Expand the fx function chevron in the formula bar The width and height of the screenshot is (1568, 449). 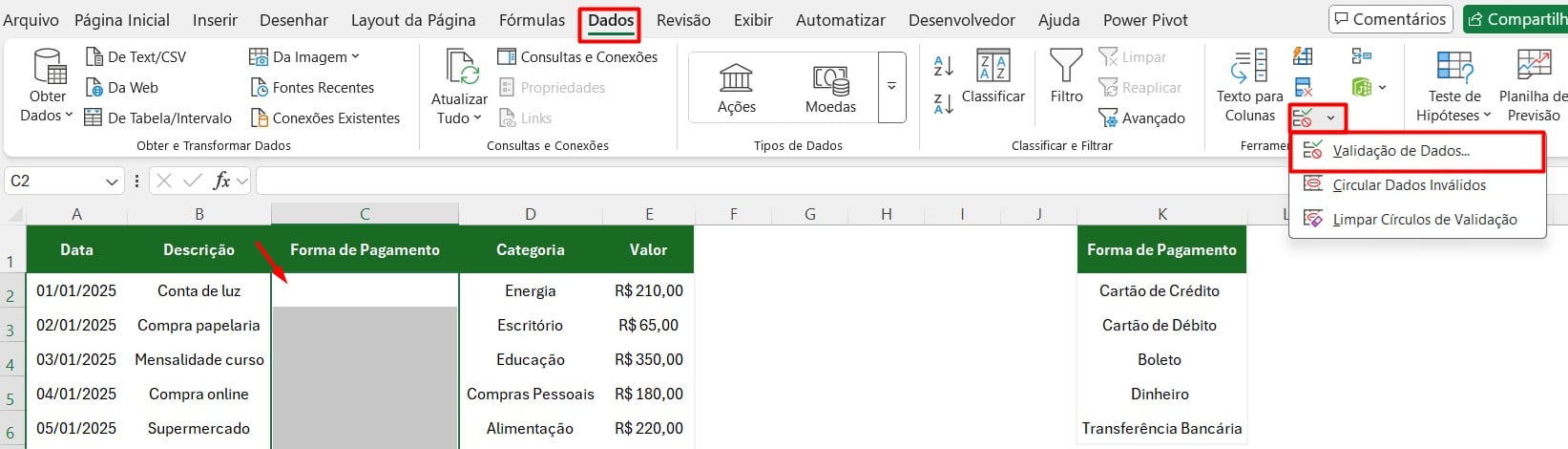click(x=242, y=181)
